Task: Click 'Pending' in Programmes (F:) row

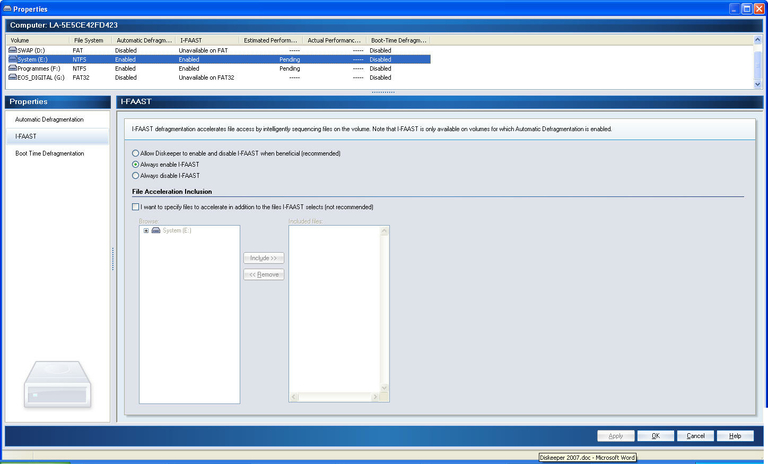Action: (x=289, y=69)
